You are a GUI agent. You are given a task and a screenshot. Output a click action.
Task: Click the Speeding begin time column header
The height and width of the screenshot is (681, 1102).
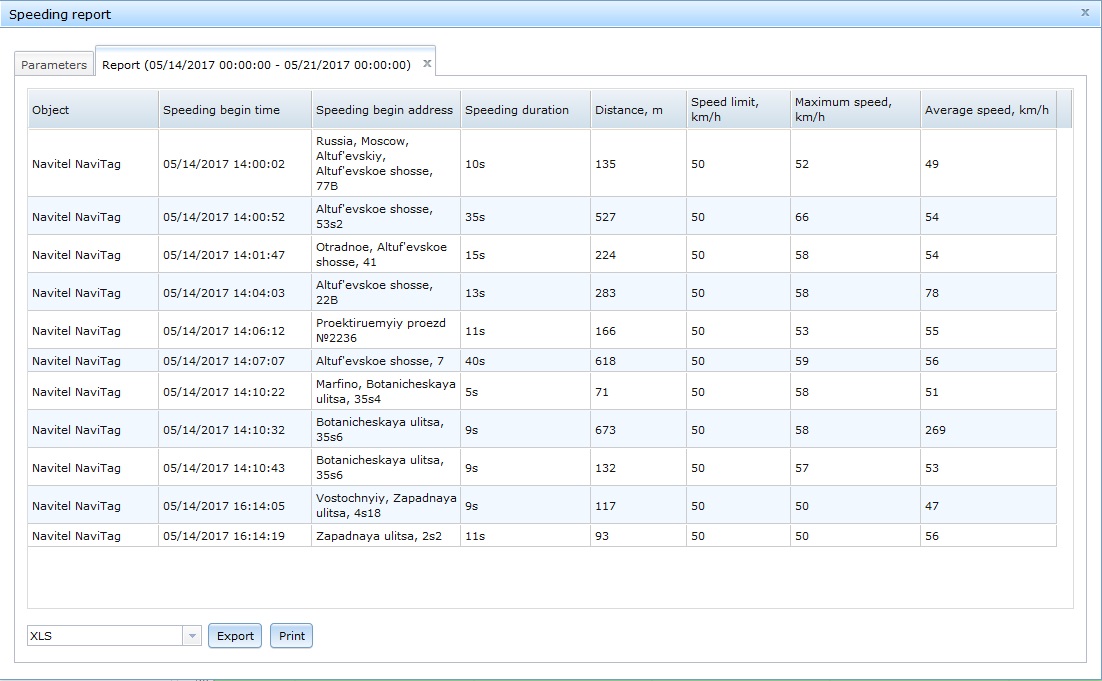pos(235,110)
